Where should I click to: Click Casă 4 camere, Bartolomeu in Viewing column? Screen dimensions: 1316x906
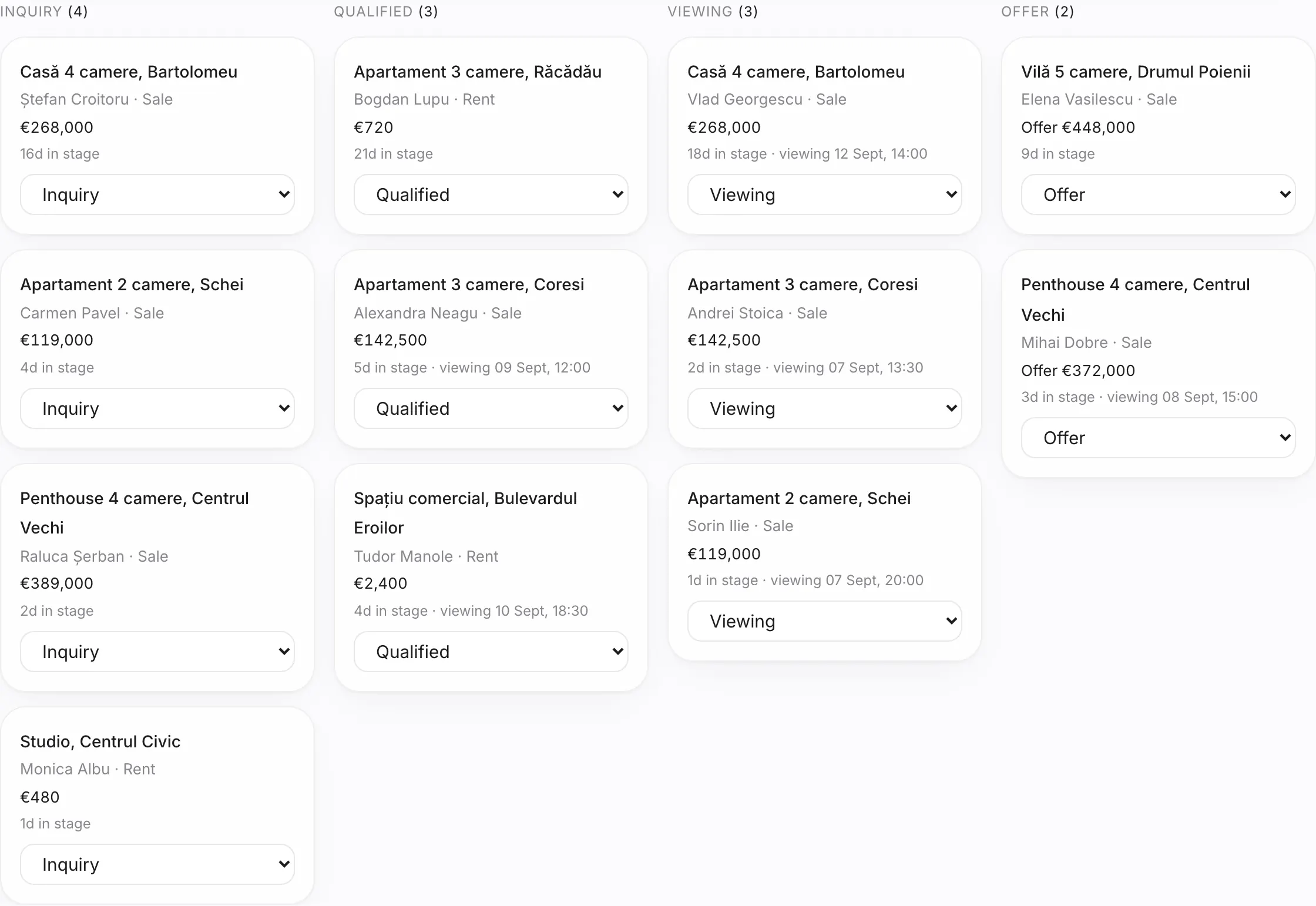pos(796,72)
